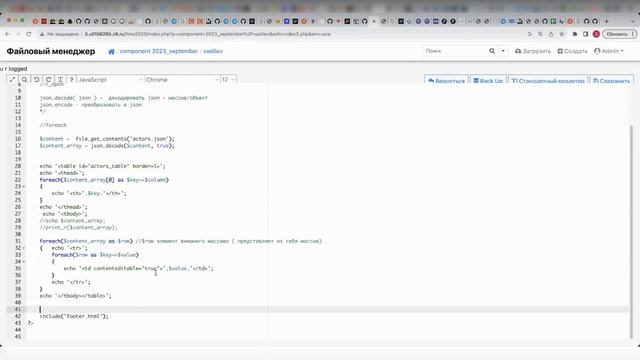Click the Файловый менеджер title
The width and height of the screenshot is (640, 360).
pos(51,51)
